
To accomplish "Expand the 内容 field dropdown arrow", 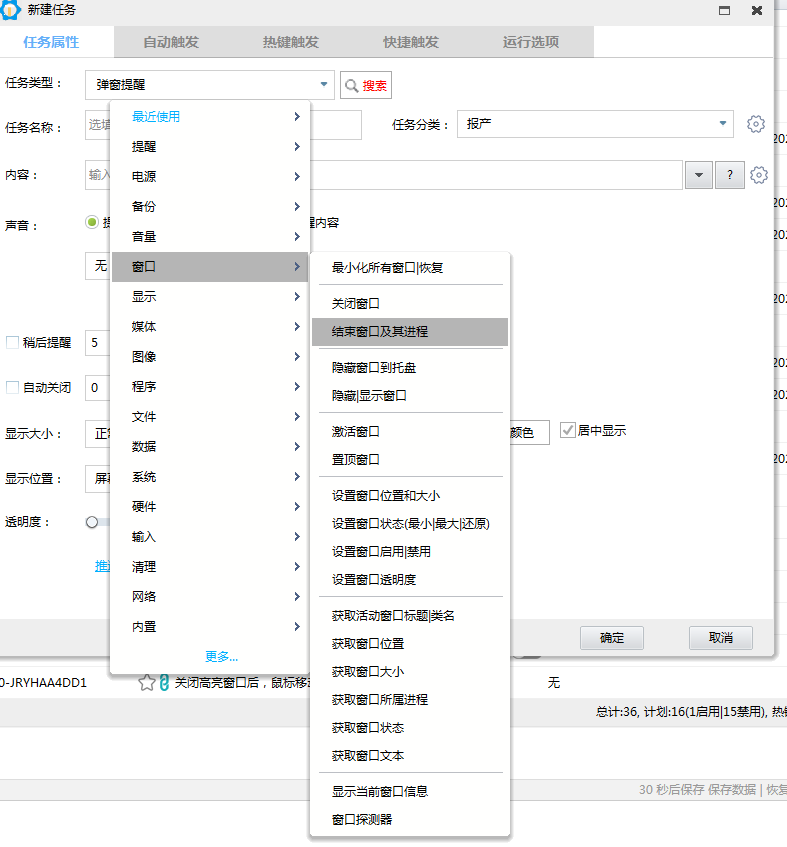I will click(x=698, y=175).
